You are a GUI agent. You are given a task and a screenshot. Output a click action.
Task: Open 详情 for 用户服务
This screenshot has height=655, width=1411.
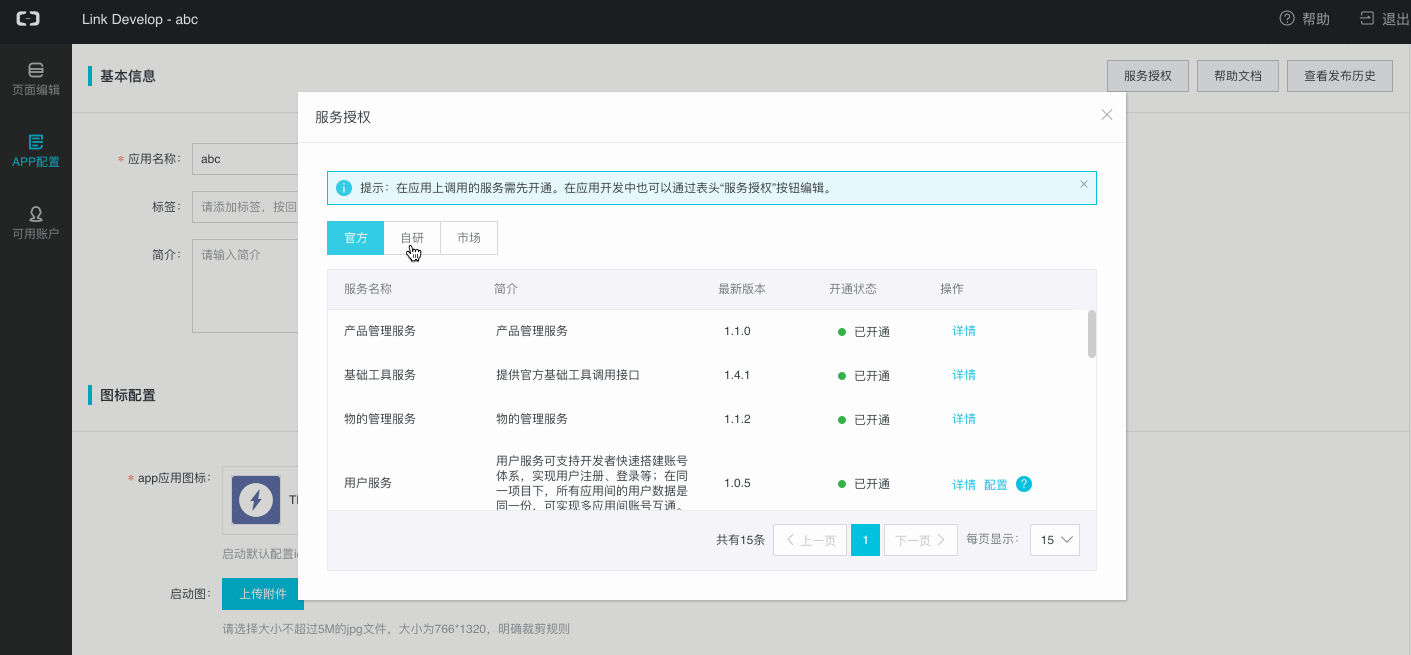[964, 485]
